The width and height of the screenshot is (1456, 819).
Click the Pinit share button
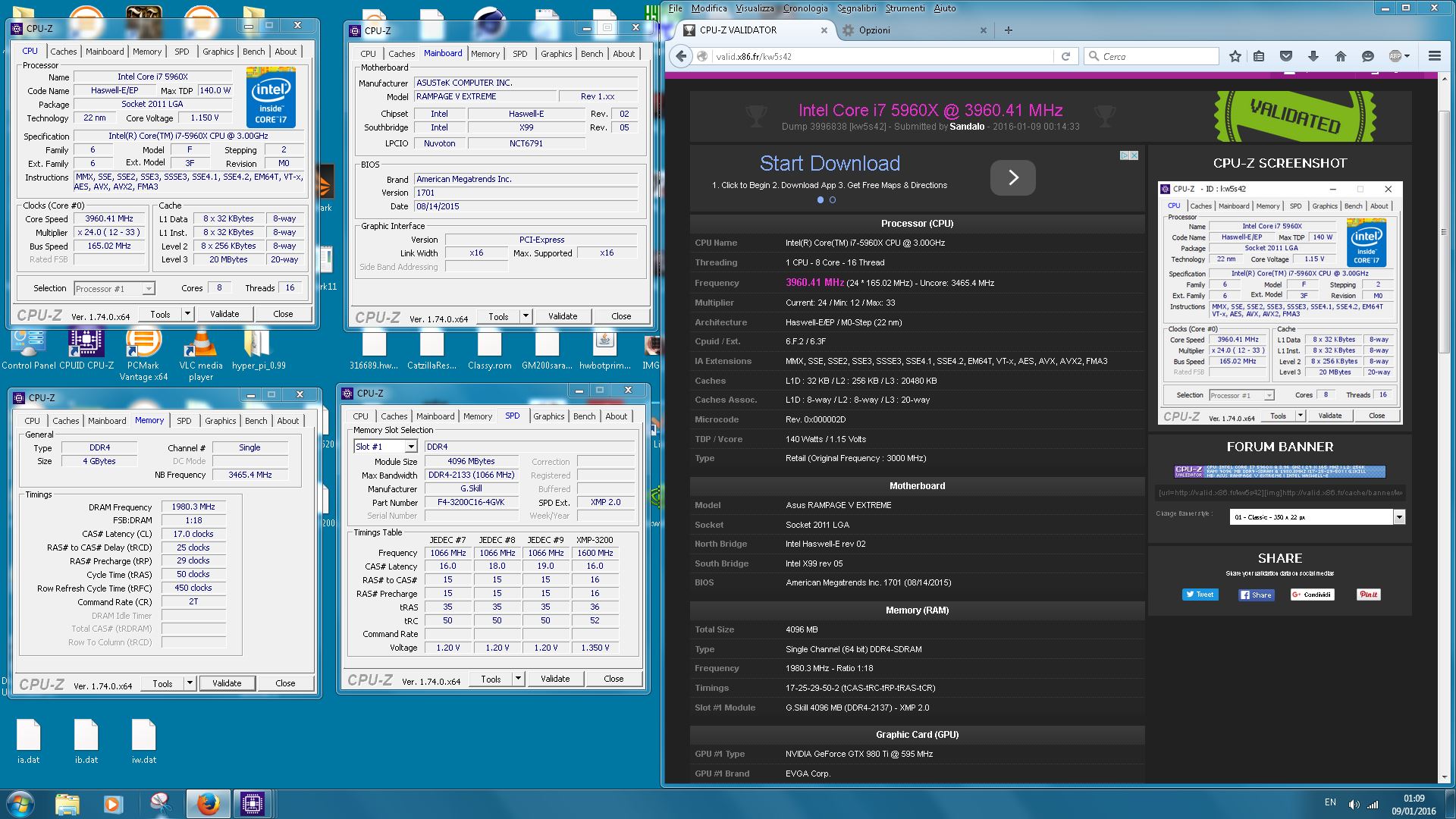(x=1368, y=595)
